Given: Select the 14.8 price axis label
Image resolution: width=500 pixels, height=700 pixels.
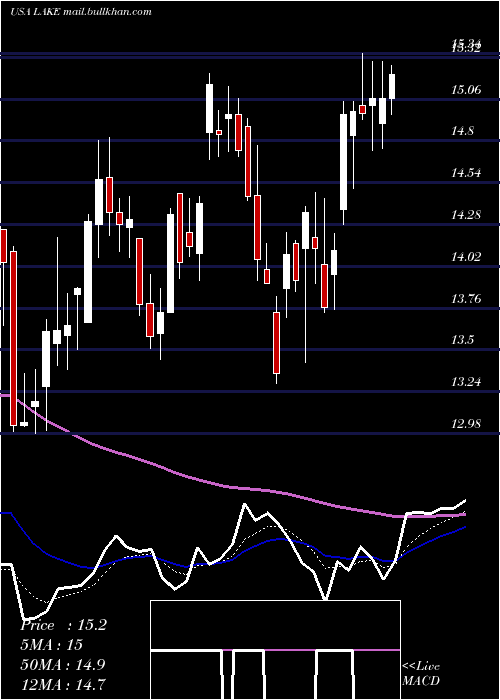Looking at the screenshot, I should click(463, 131).
